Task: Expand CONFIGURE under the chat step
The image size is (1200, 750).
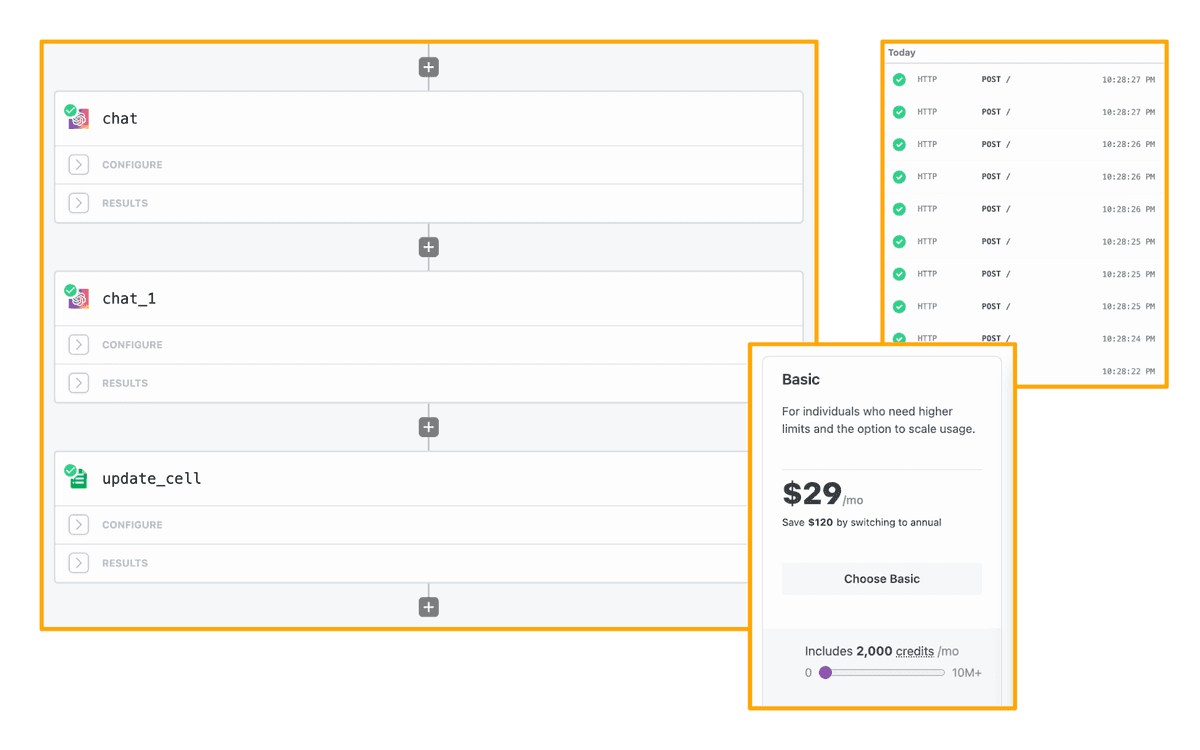Action: coord(79,165)
